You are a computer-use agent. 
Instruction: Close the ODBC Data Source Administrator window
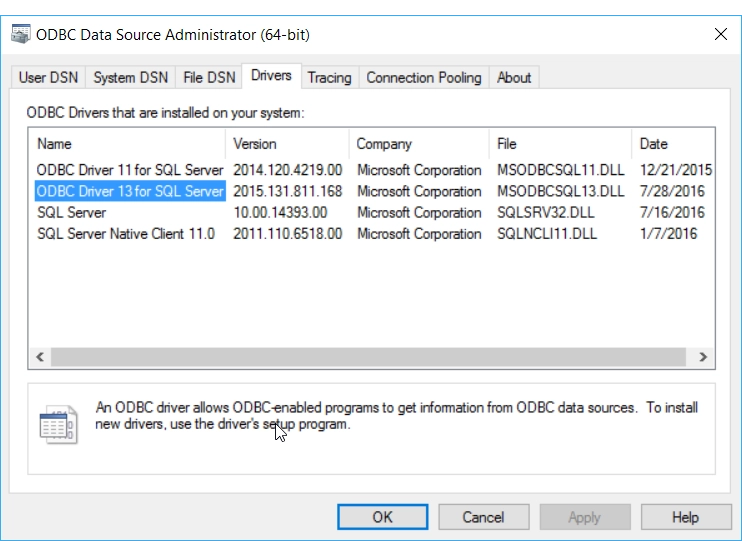[x=721, y=34]
